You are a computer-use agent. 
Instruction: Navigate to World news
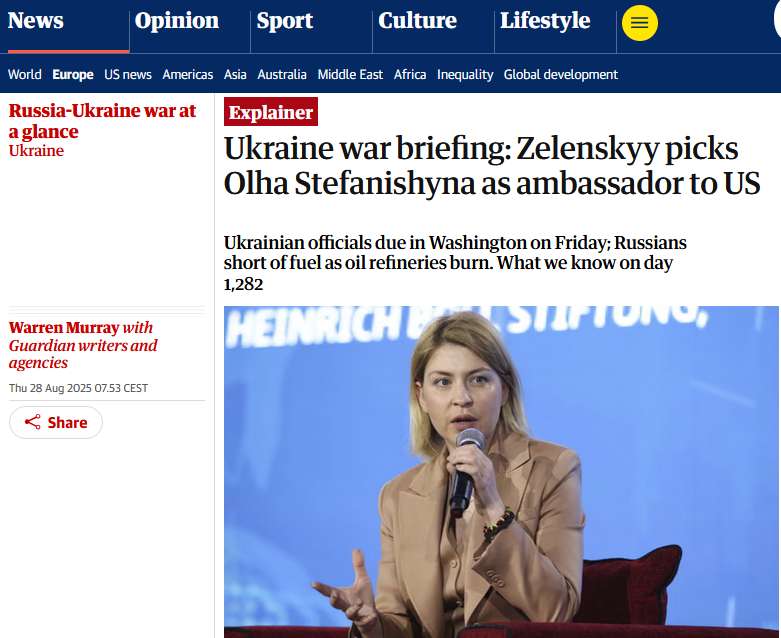coord(25,74)
